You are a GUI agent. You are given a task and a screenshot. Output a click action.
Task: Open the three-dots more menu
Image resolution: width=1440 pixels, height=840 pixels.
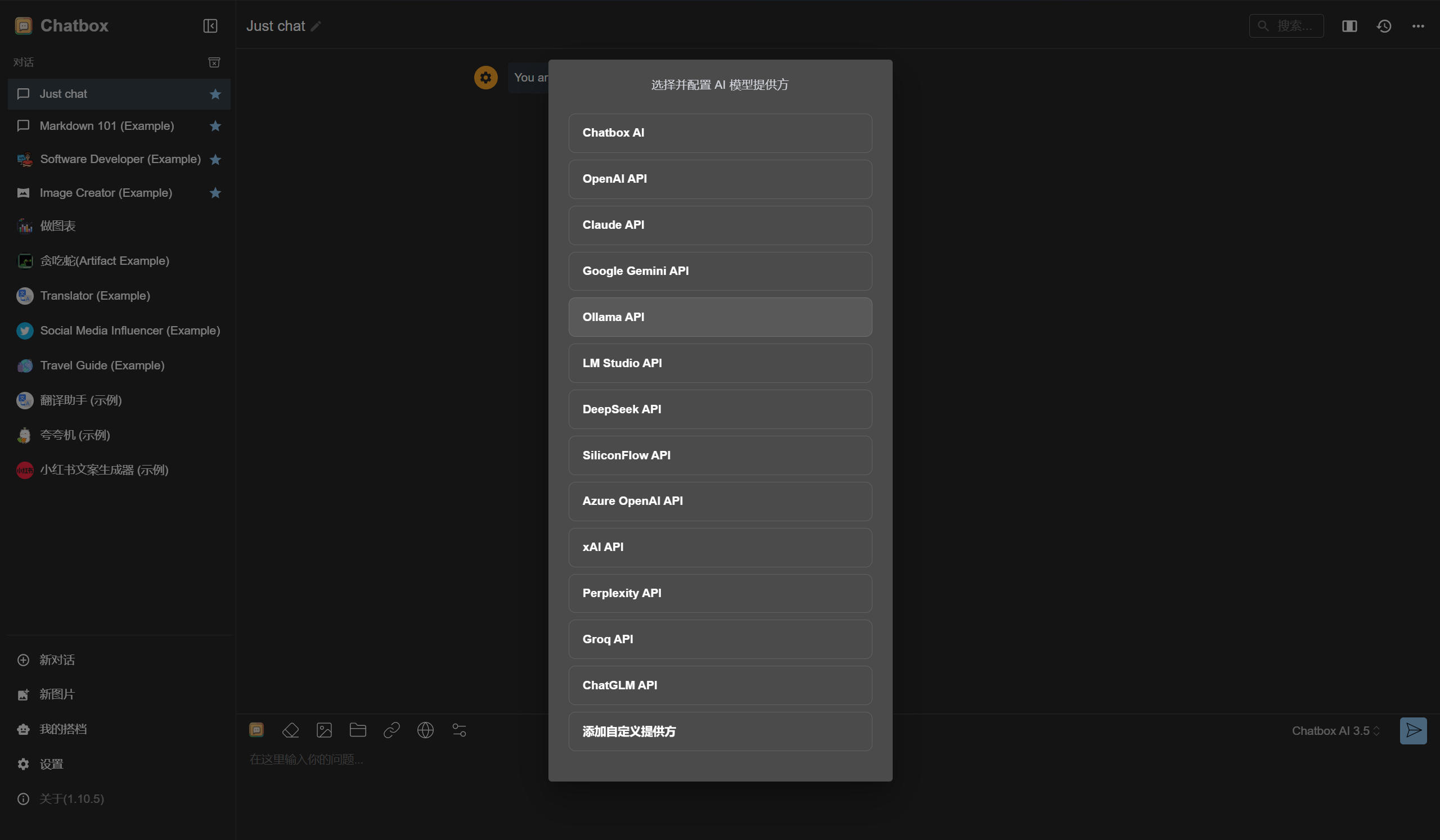coord(1417,26)
